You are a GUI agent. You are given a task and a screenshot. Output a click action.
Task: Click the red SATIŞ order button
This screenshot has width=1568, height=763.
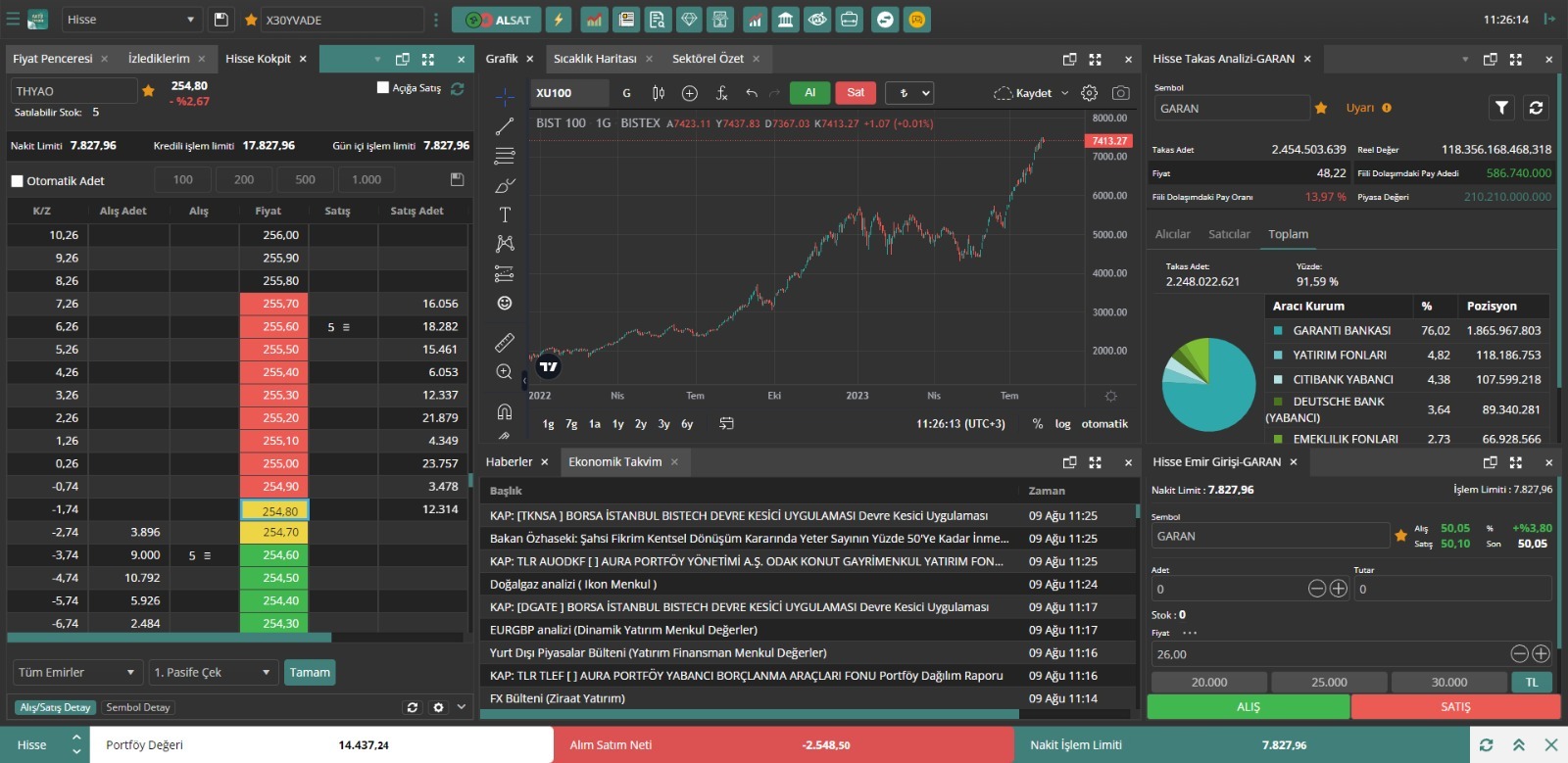pyautogui.click(x=1455, y=707)
